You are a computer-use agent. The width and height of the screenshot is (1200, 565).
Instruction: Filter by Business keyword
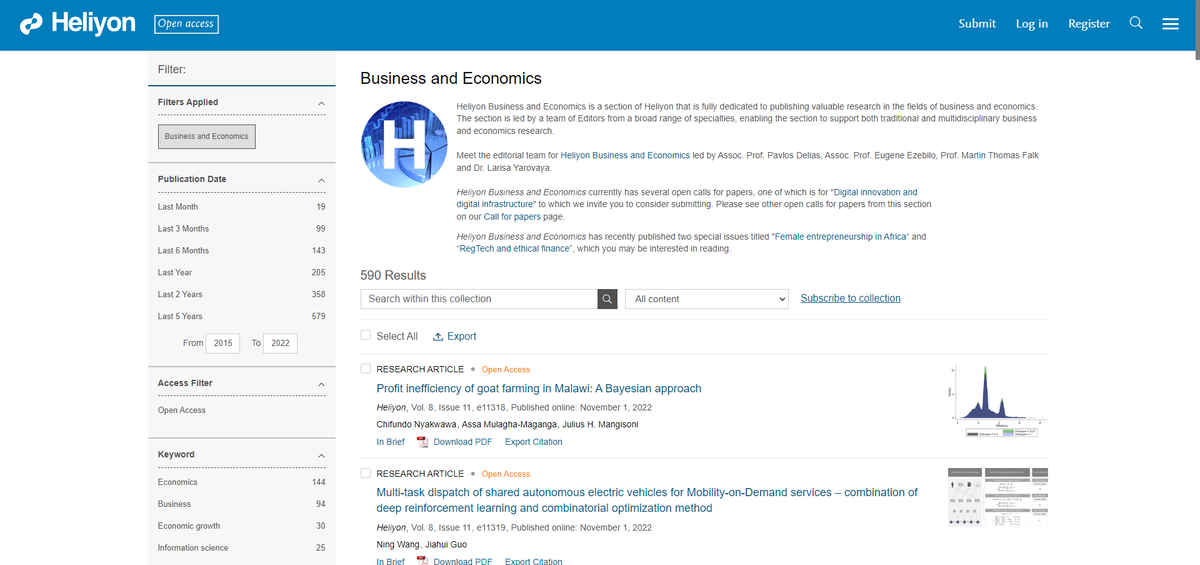tap(174, 504)
